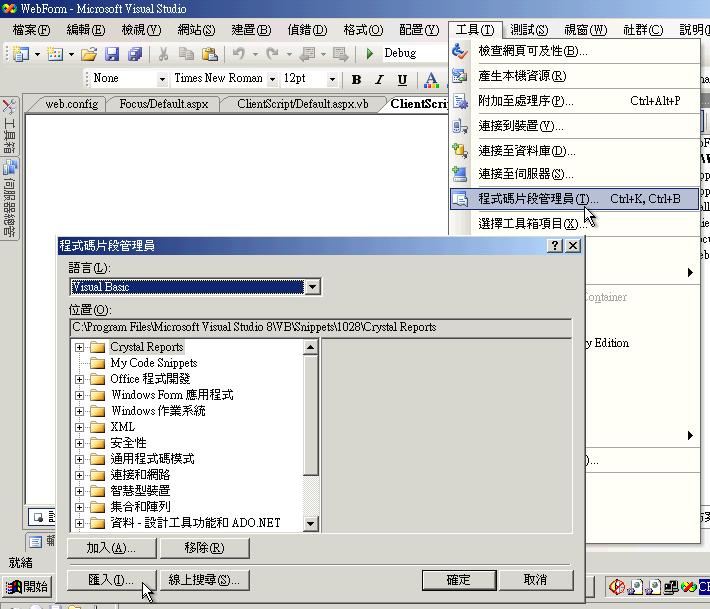710x609 pixels.
Task: Select 產生本機資源(R) menu entry
Action: 574,76
